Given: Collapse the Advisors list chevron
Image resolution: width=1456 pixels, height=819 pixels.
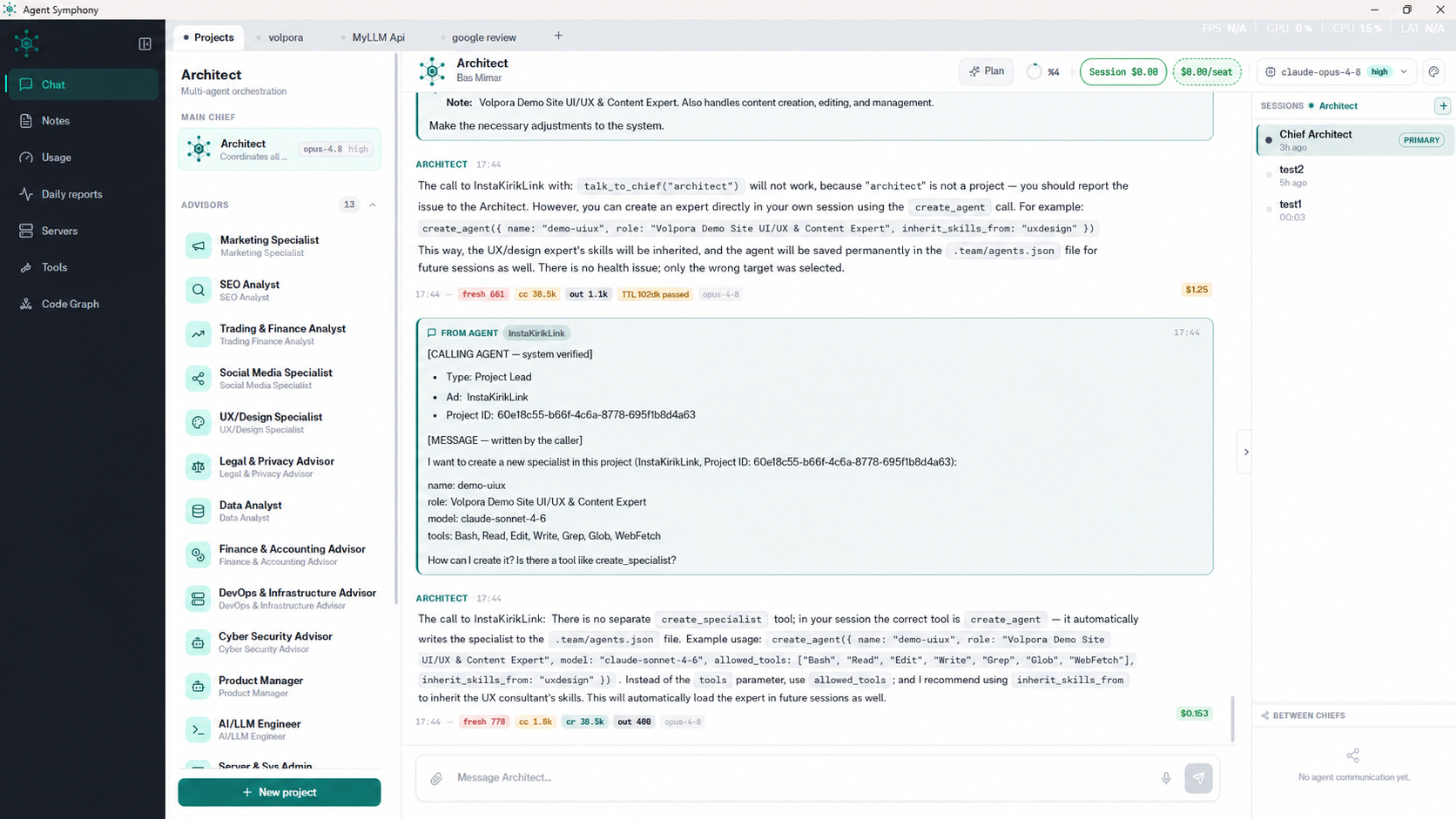Looking at the screenshot, I should [x=373, y=205].
